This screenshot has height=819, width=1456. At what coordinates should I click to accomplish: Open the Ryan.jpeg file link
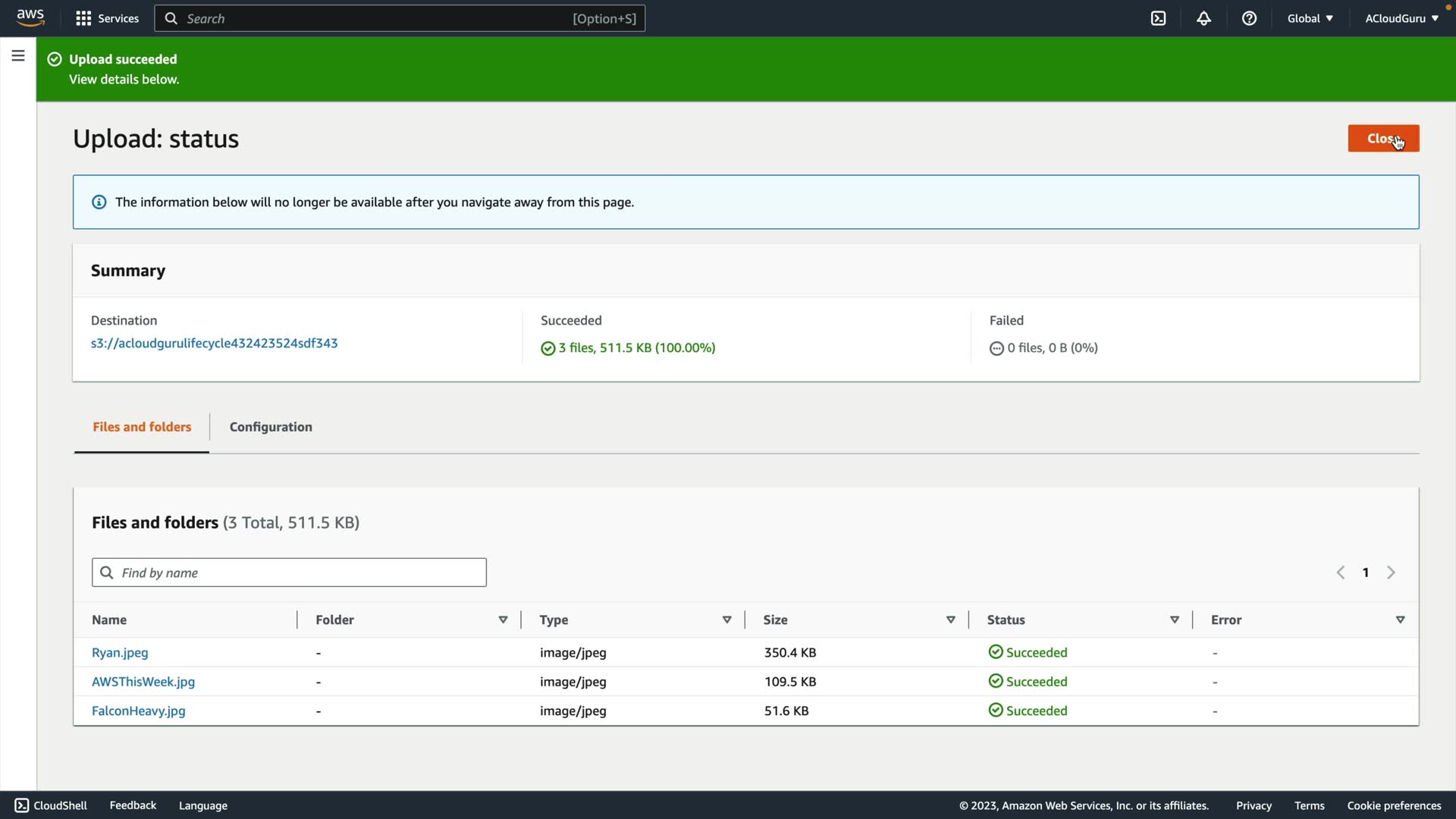click(x=120, y=652)
